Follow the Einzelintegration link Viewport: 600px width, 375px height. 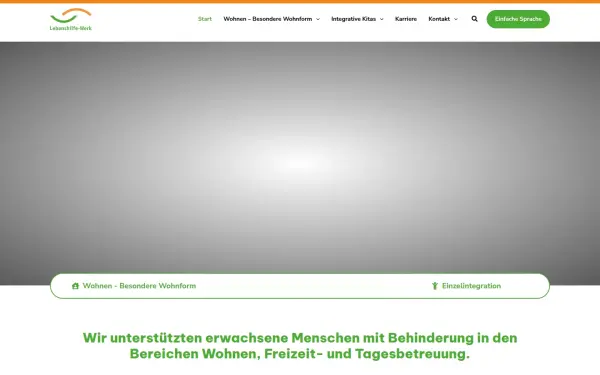[x=471, y=286]
